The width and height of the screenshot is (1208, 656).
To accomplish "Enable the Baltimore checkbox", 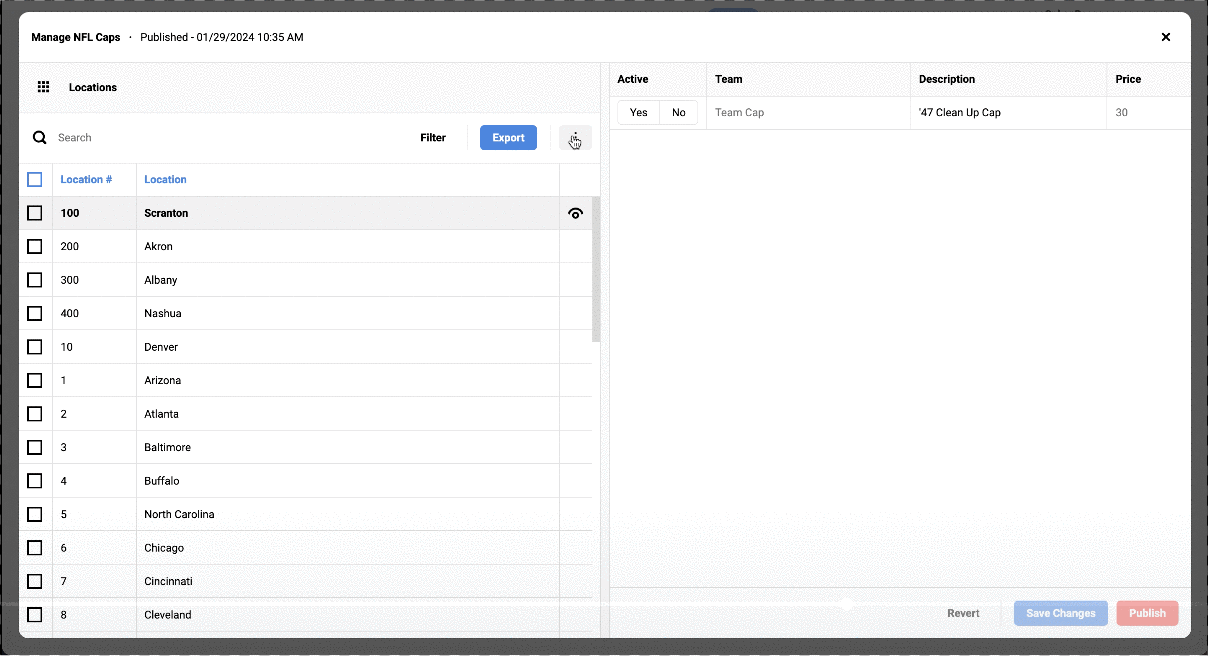I will tap(35, 447).
